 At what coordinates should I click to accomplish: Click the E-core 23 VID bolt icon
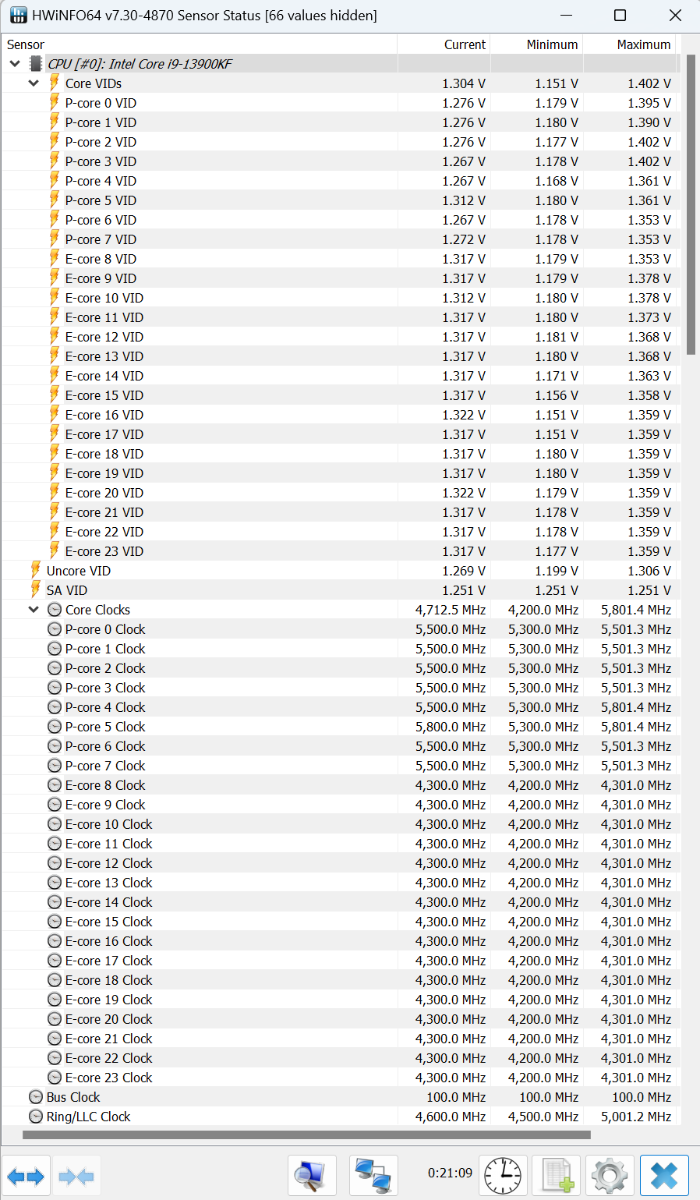(54, 551)
